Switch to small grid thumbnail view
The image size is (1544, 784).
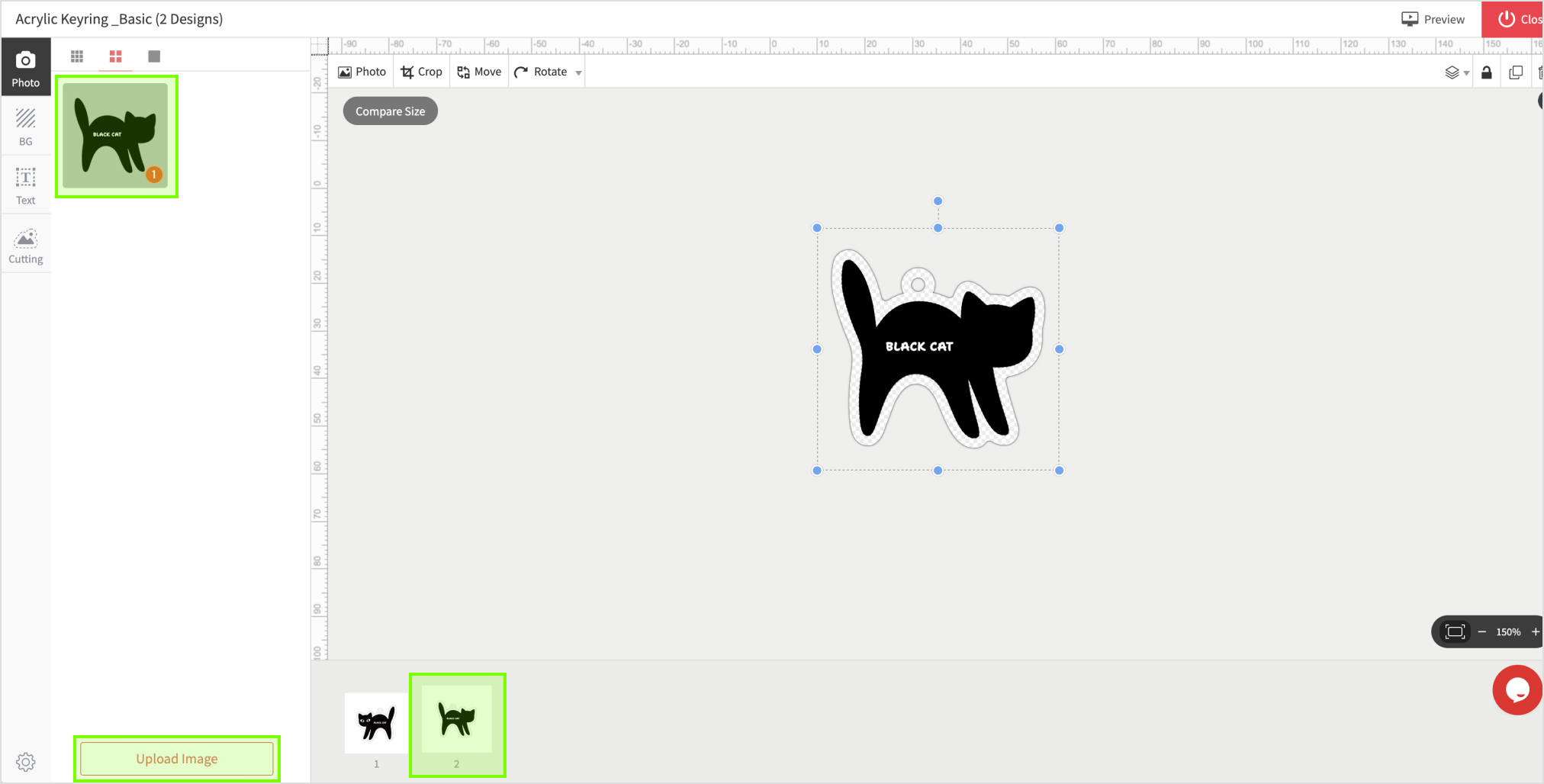77,56
